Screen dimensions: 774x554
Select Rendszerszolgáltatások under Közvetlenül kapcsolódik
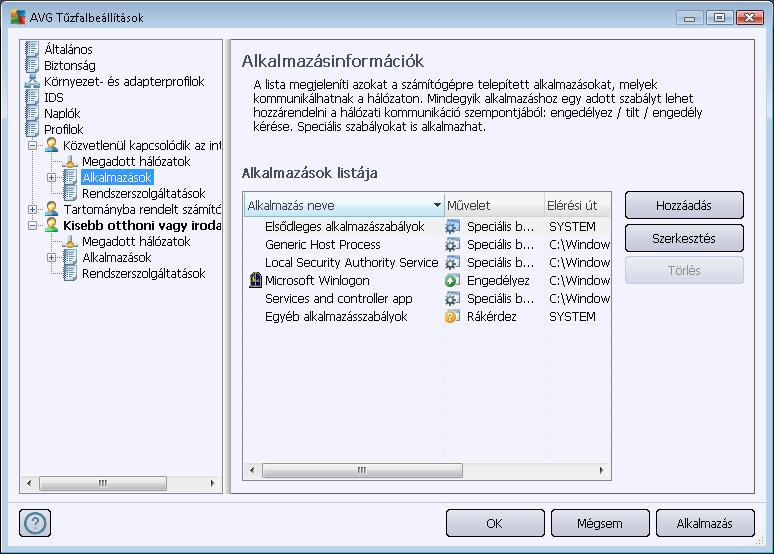(x=143, y=193)
